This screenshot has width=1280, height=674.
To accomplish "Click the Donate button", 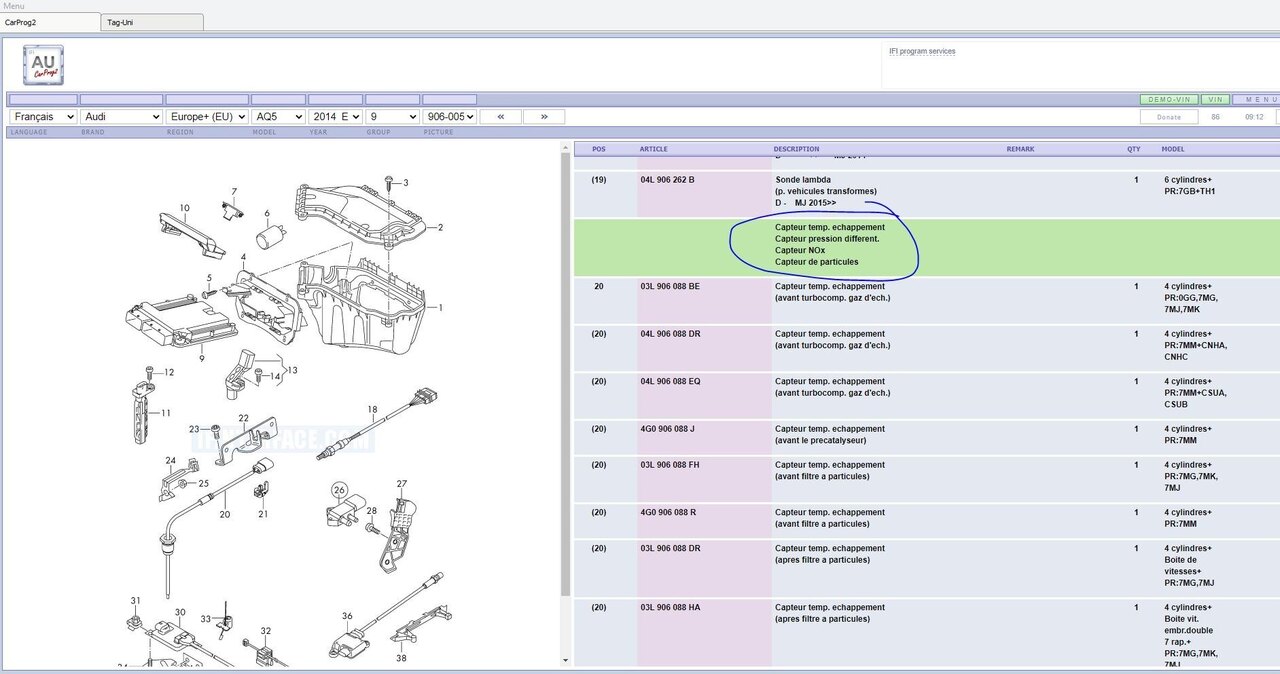I will tap(1169, 117).
